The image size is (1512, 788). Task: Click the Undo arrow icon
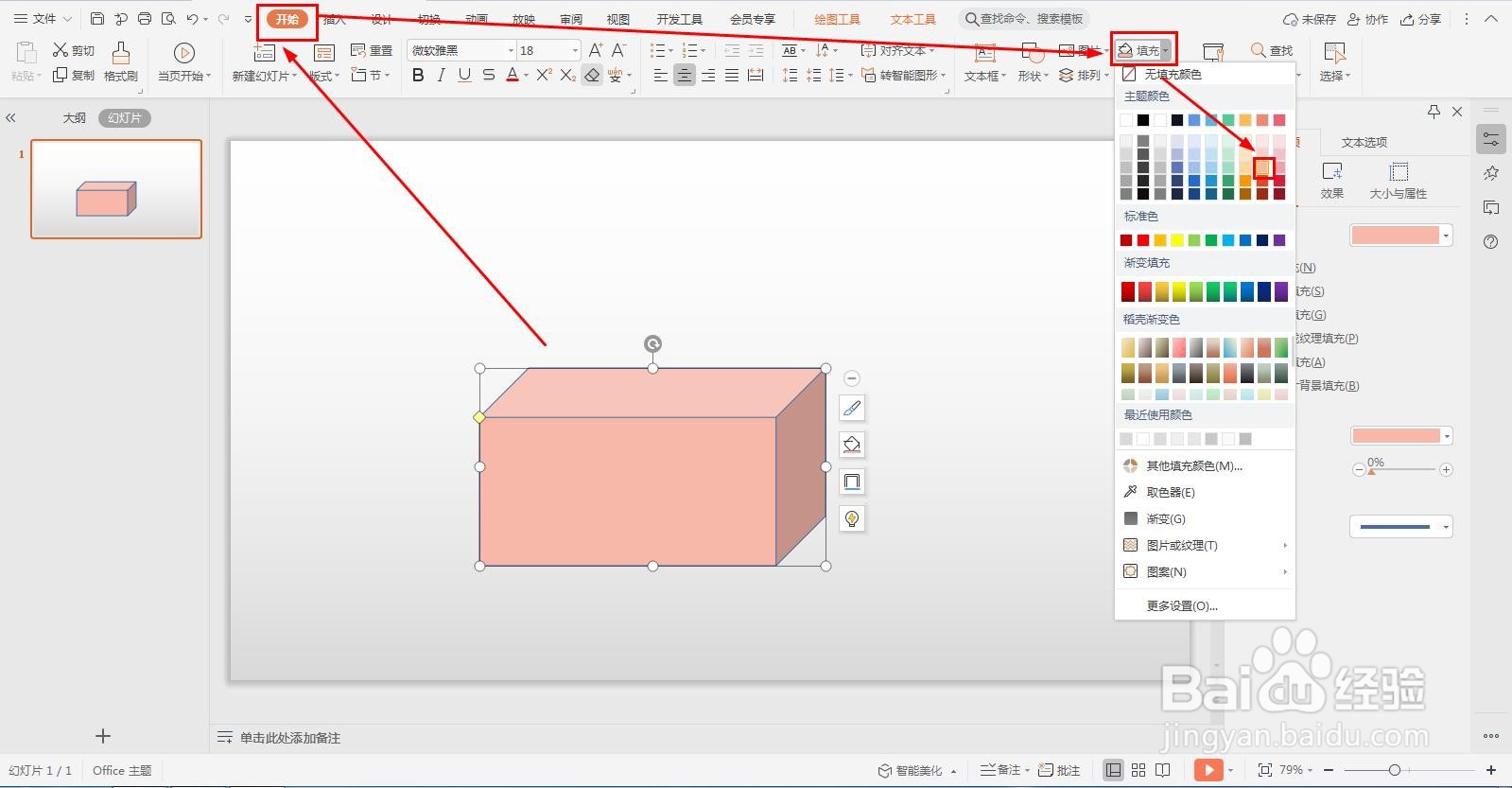pos(193,19)
